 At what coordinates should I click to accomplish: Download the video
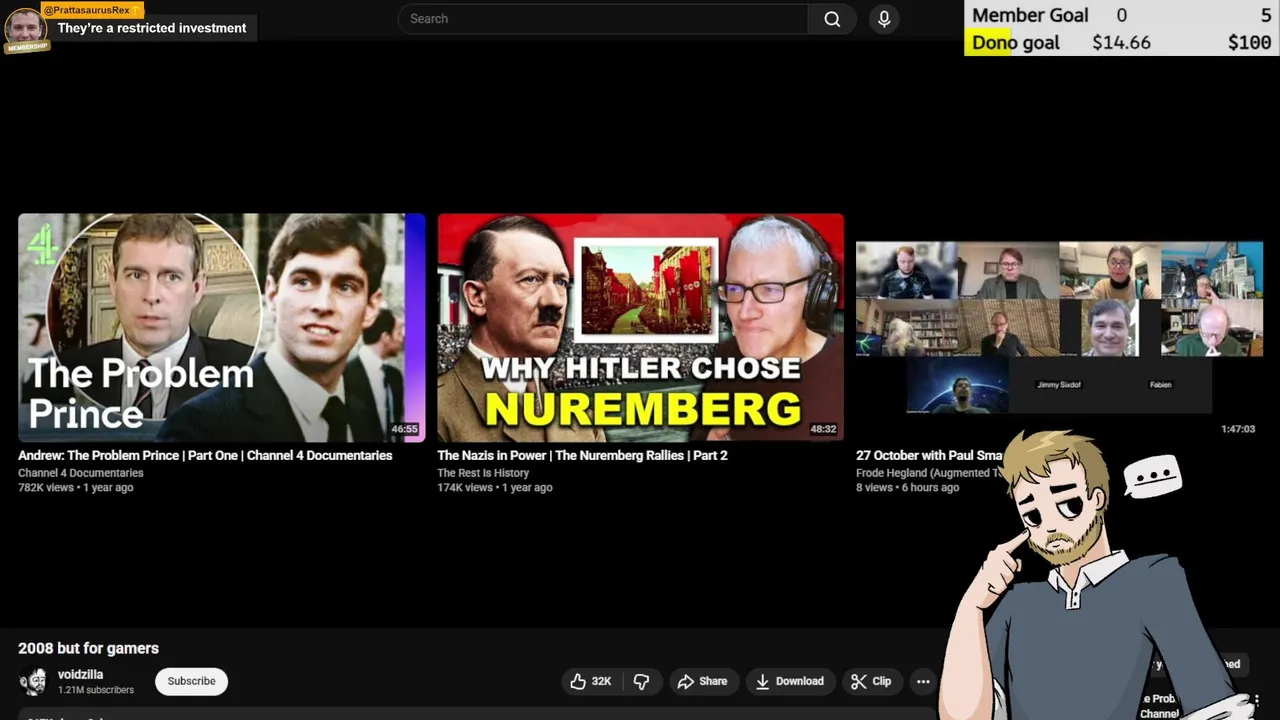[789, 681]
